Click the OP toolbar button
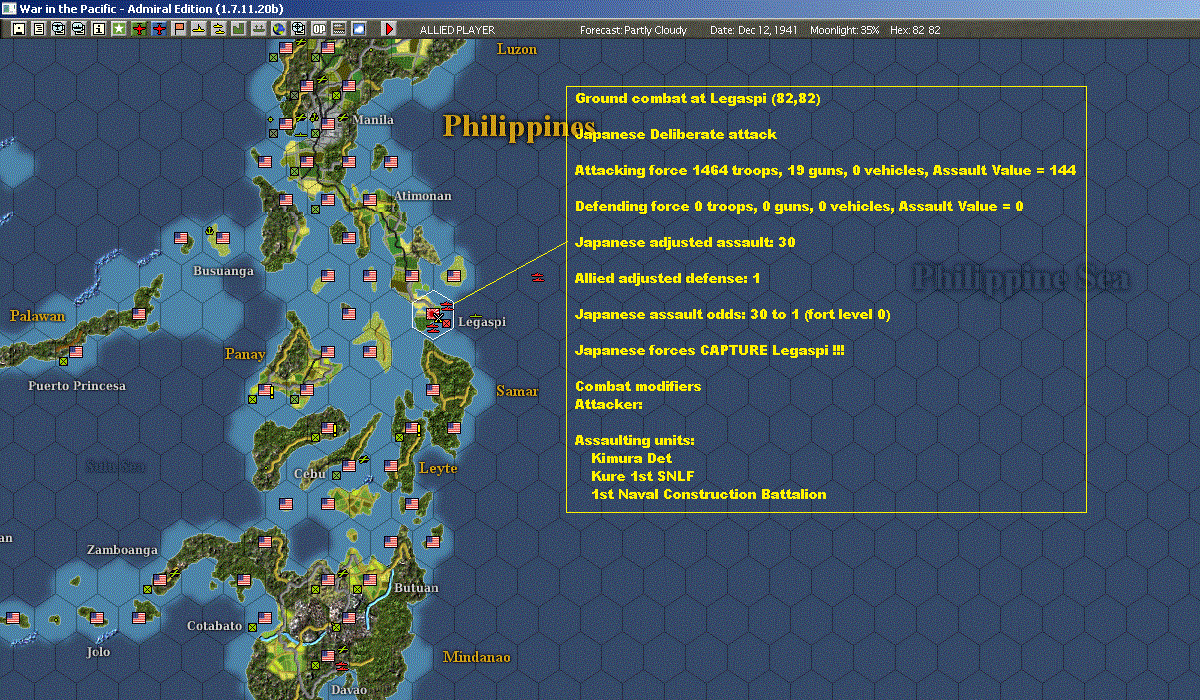1200x700 pixels. click(319, 30)
